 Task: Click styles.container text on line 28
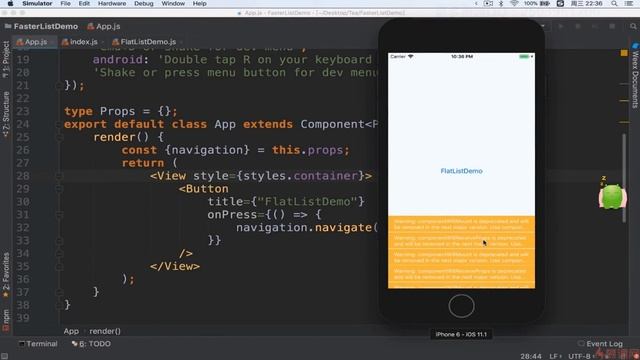click(x=300, y=176)
